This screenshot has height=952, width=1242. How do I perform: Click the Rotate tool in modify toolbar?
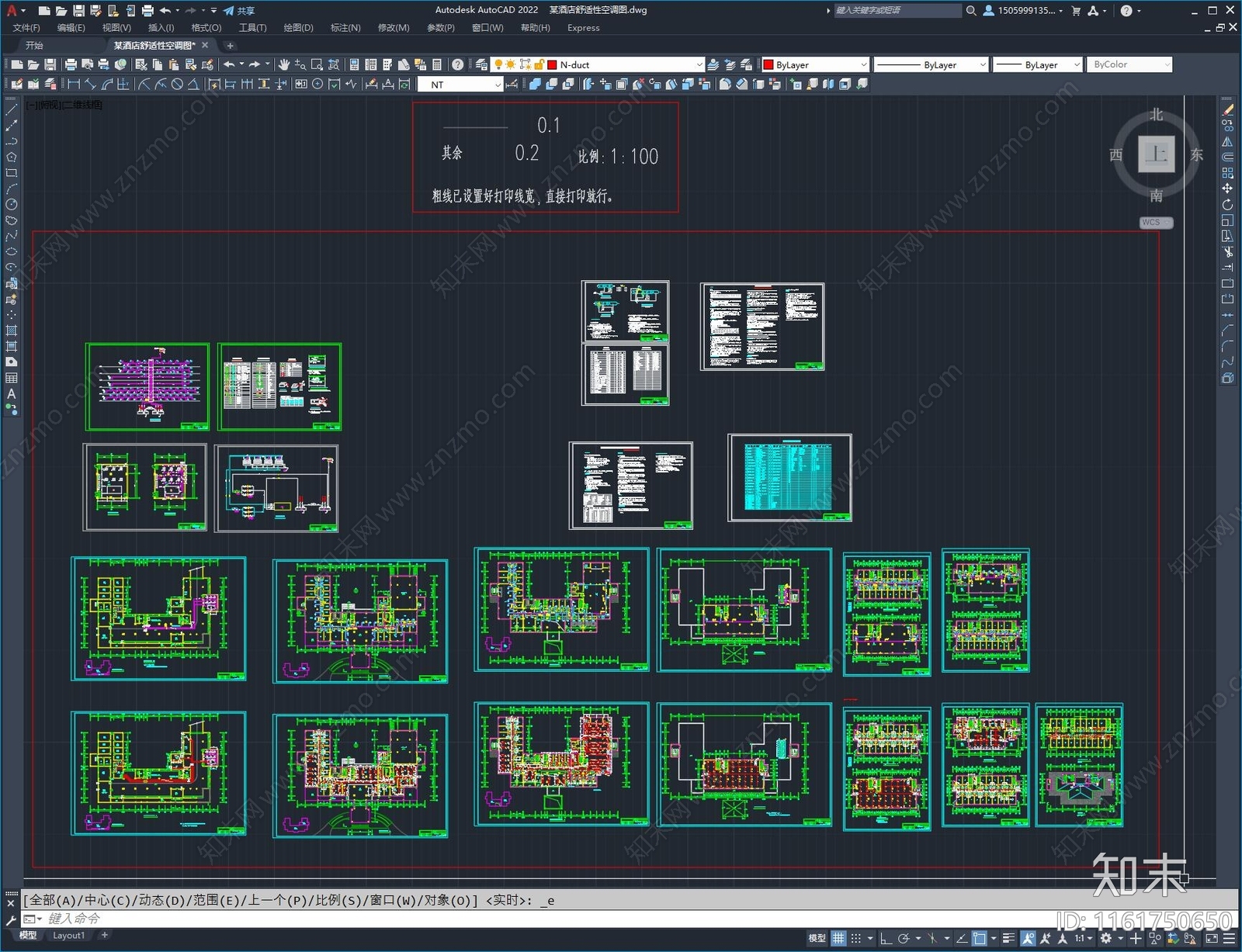pos(1227,205)
